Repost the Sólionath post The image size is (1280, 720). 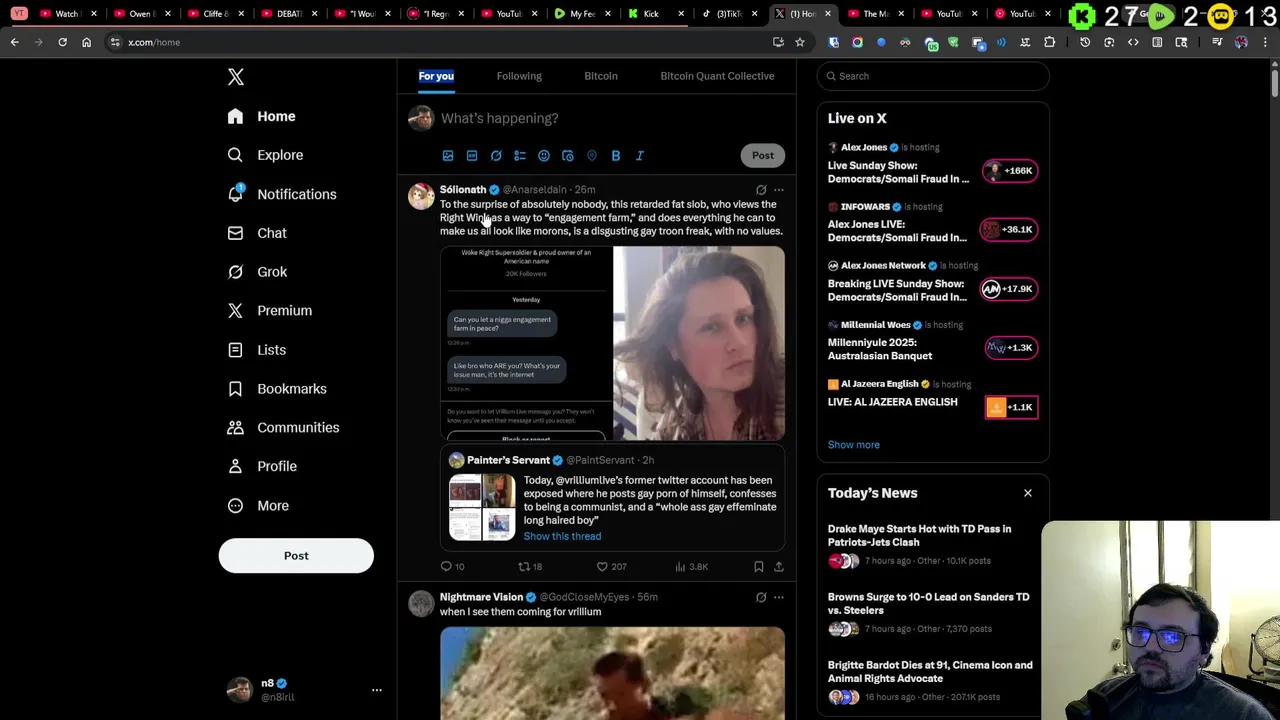click(530, 567)
